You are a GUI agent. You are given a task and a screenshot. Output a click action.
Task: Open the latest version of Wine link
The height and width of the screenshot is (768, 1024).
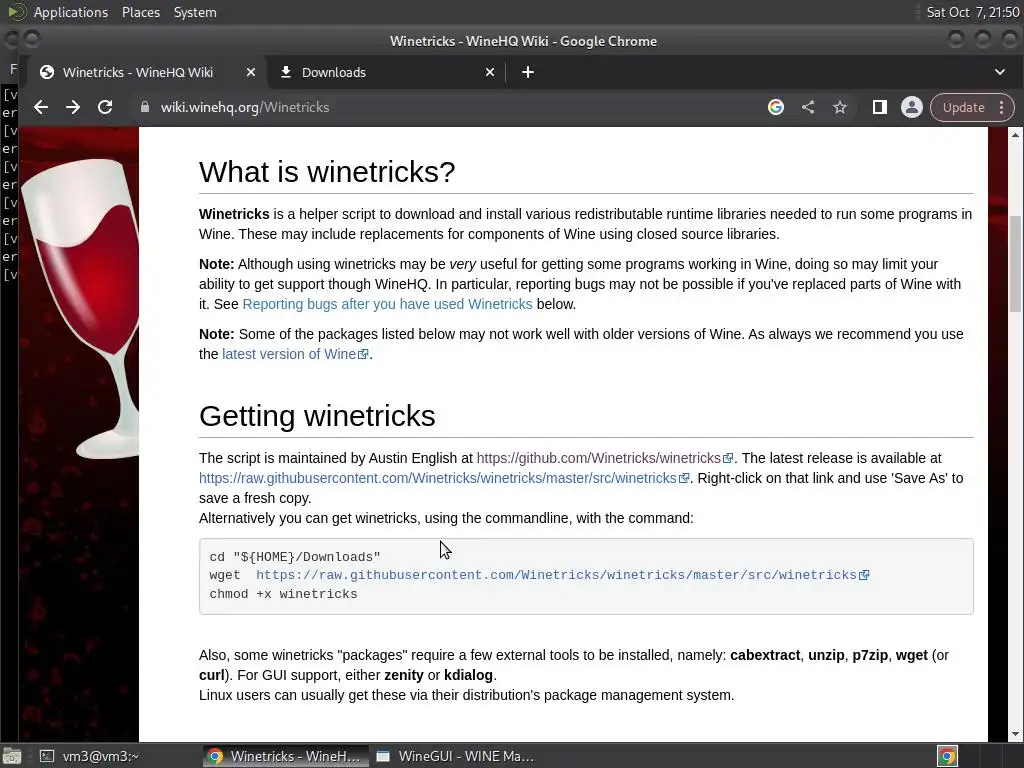coord(295,354)
